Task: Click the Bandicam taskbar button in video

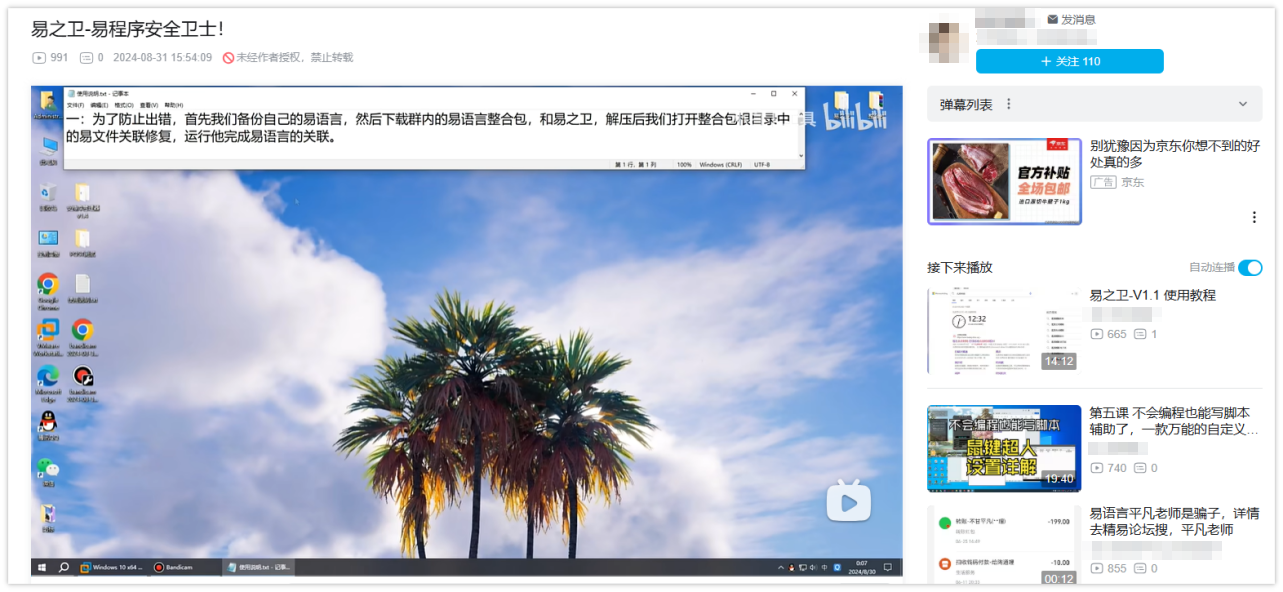Action: [x=174, y=567]
